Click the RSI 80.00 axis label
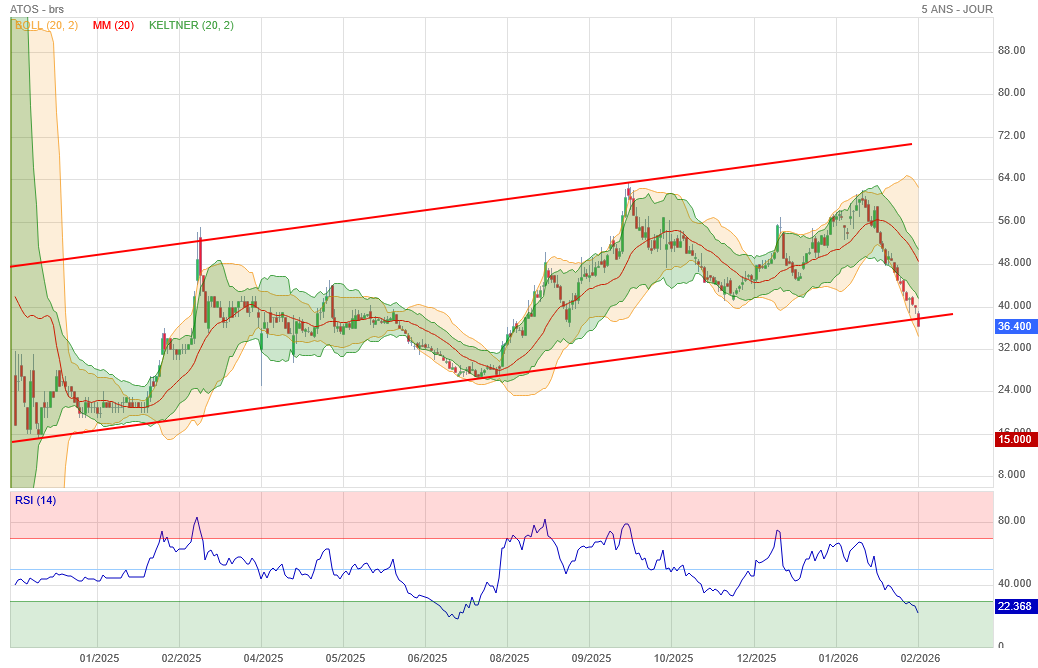 click(1012, 521)
